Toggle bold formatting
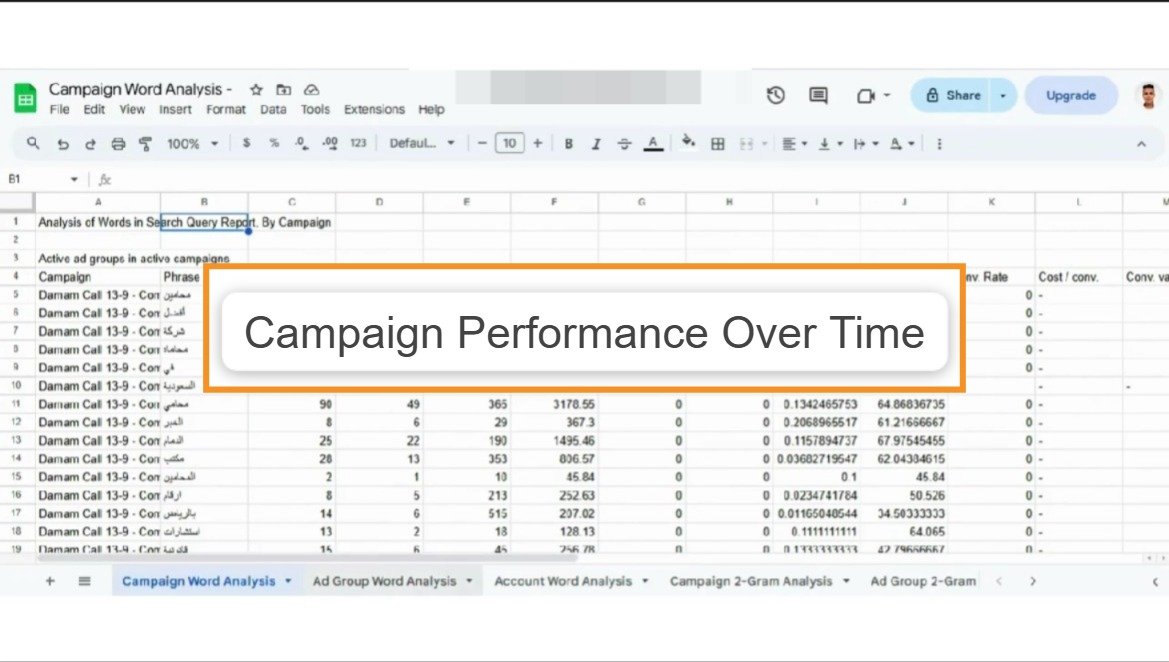The image size is (1169, 662). point(568,143)
